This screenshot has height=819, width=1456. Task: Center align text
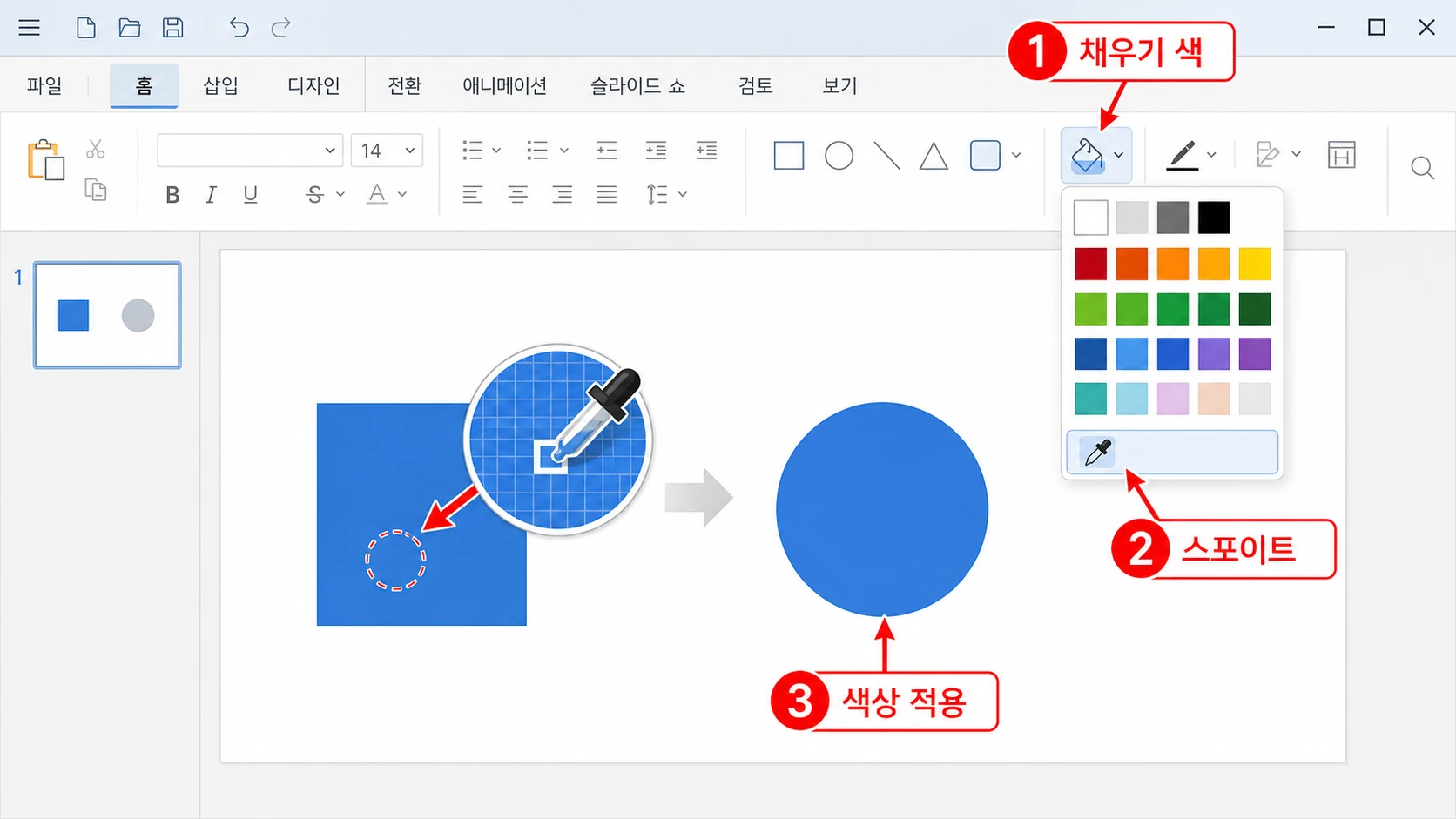[x=518, y=195]
